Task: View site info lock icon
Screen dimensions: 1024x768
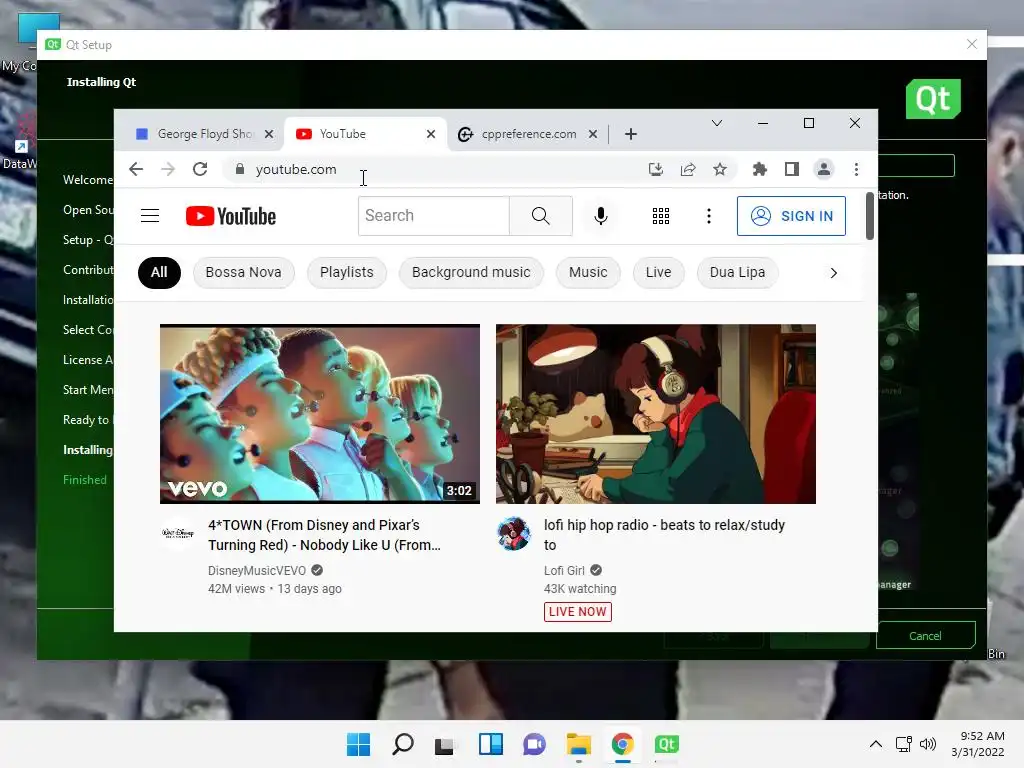Action: (240, 169)
